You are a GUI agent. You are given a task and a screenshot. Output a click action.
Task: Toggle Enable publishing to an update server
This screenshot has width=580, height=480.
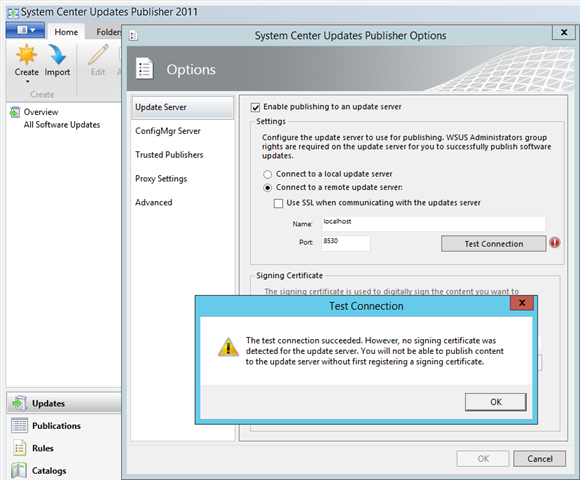pos(256,107)
